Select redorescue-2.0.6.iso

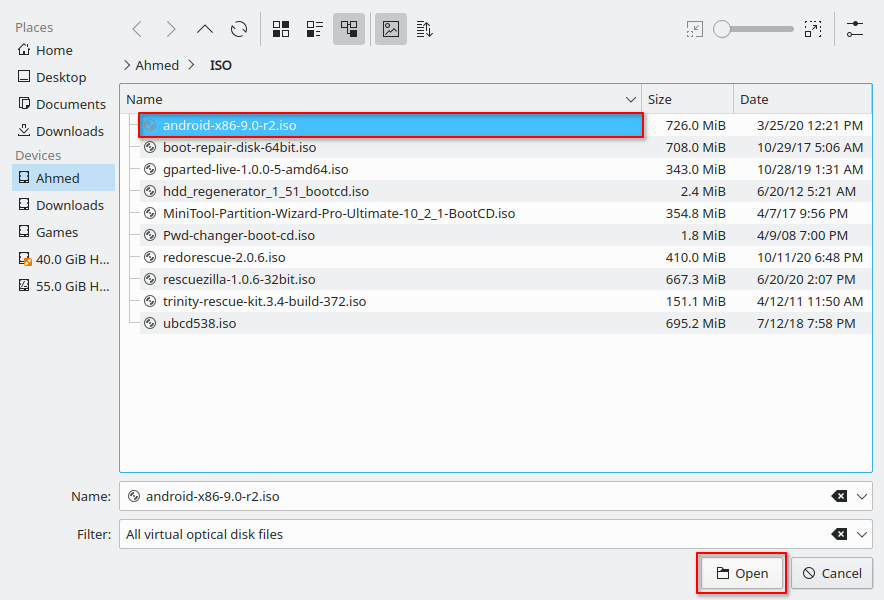tap(391, 257)
